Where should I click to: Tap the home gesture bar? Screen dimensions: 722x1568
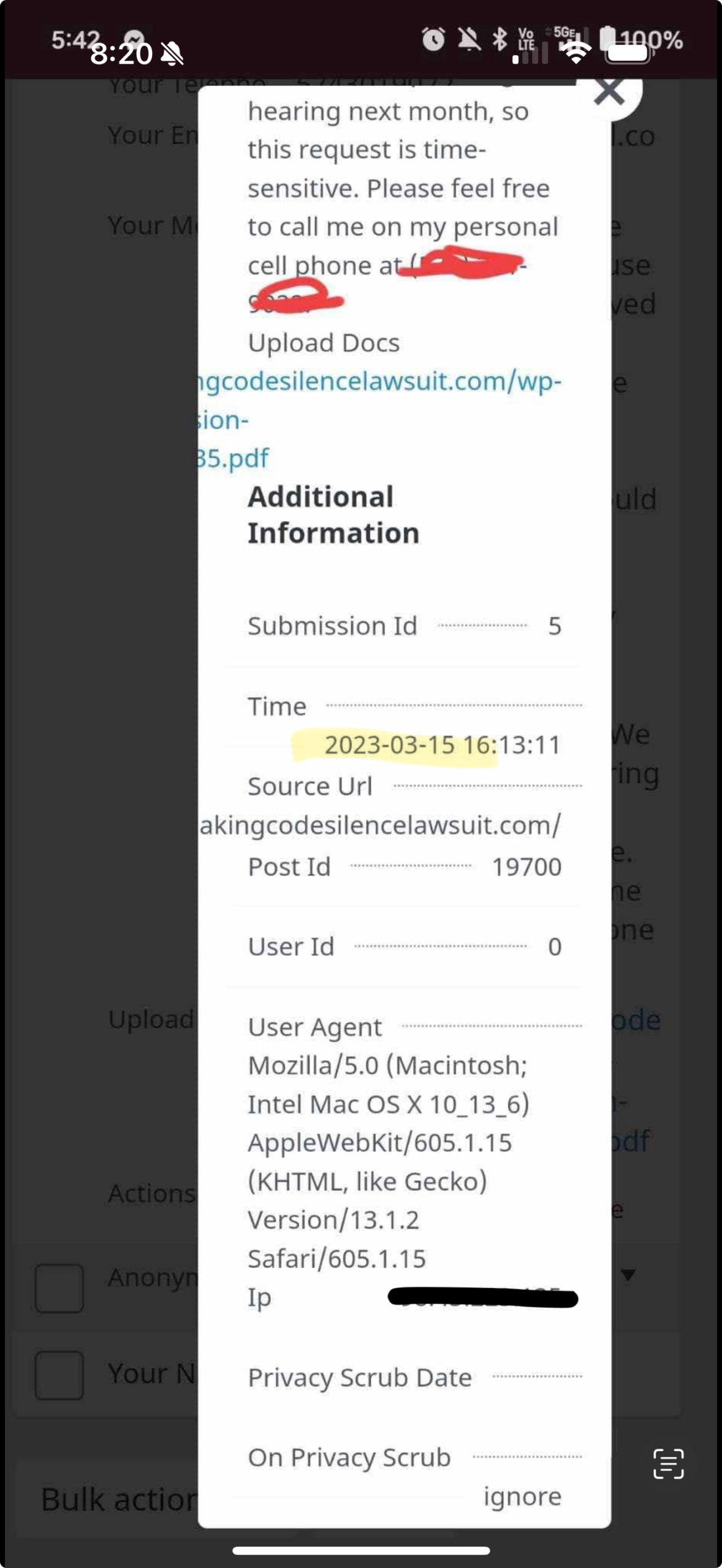click(361, 1551)
